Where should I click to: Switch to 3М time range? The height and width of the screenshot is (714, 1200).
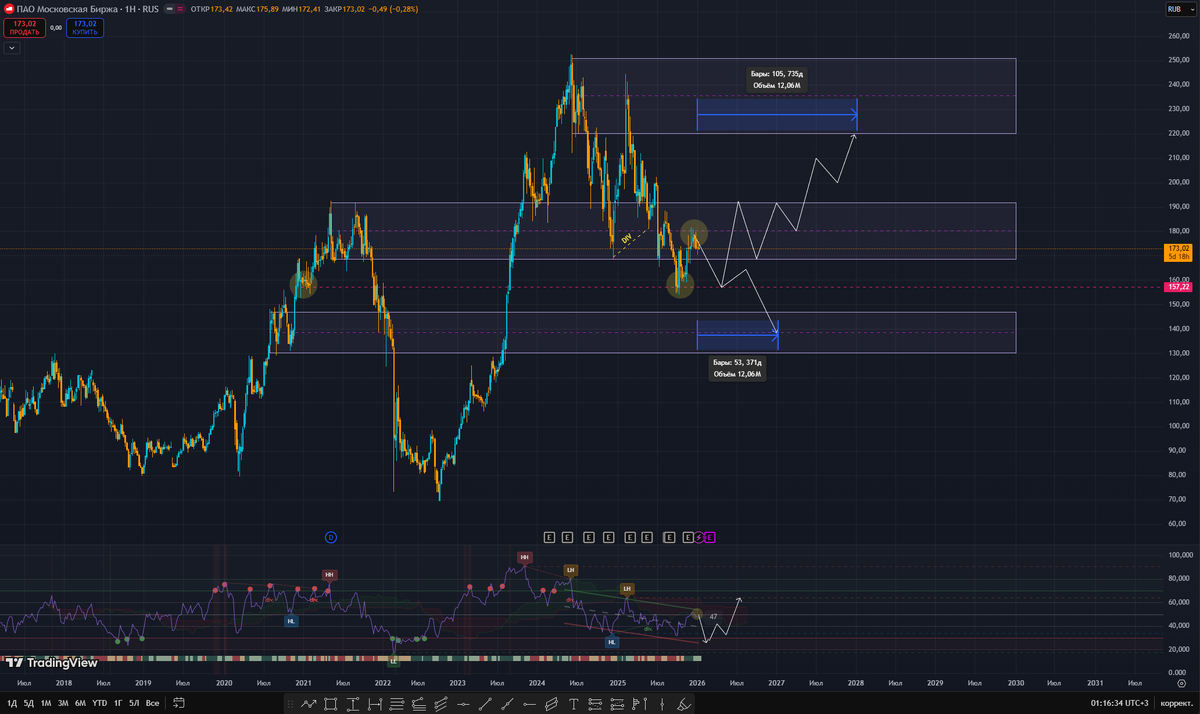(62, 703)
